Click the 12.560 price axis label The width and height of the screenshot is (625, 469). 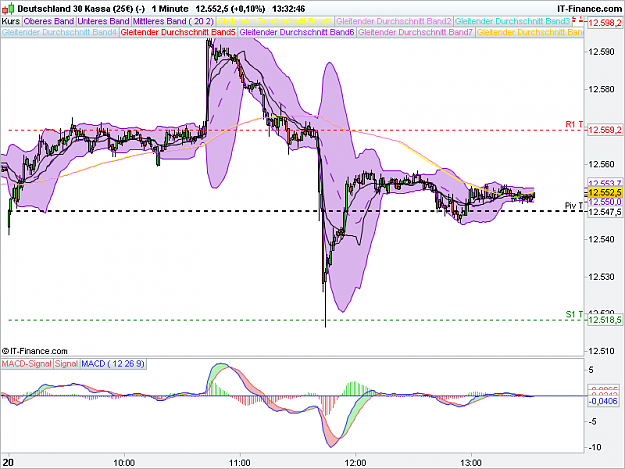point(601,164)
